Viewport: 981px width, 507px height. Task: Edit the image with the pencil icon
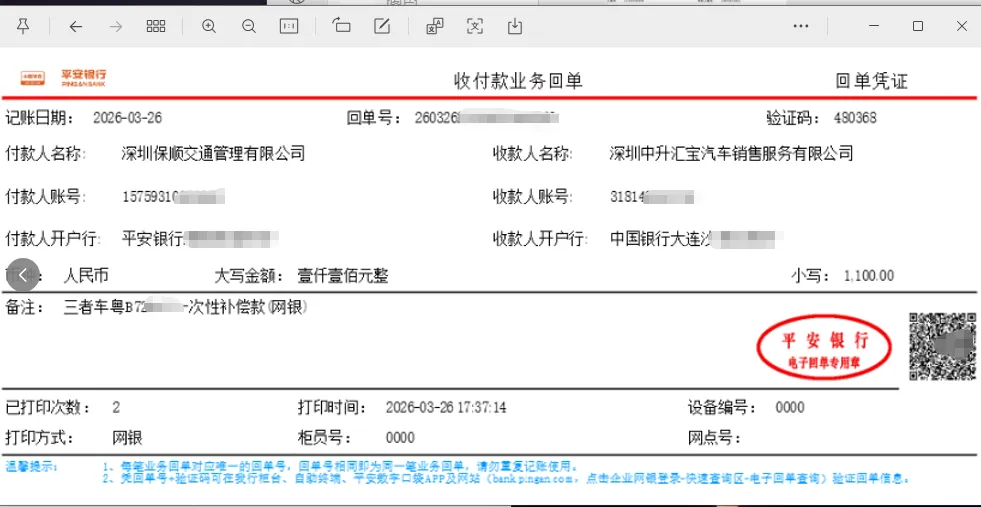click(x=382, y=26)
